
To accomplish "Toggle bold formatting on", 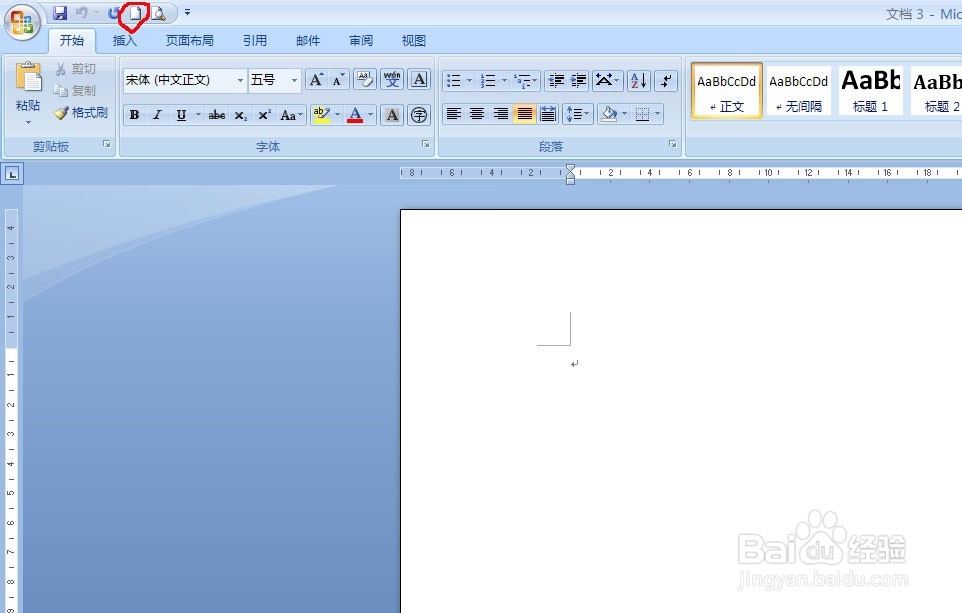I will pos(134,114).
